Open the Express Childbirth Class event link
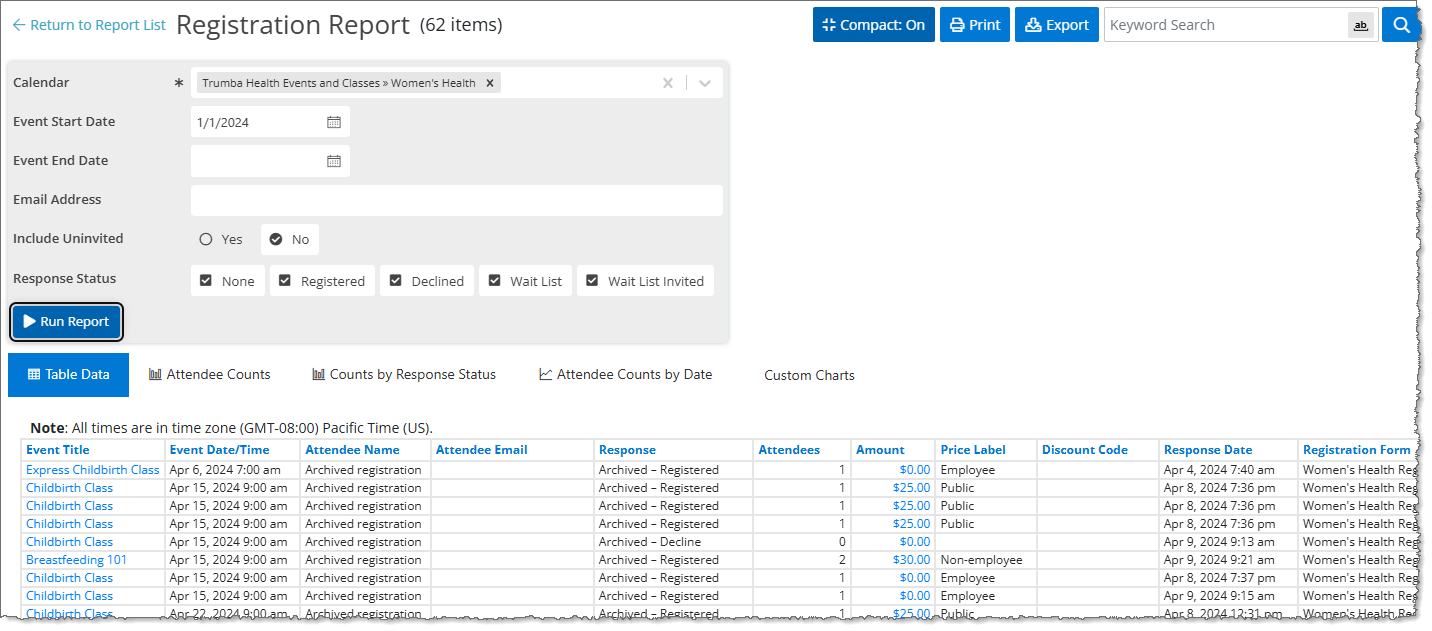 tap(93, 470)
